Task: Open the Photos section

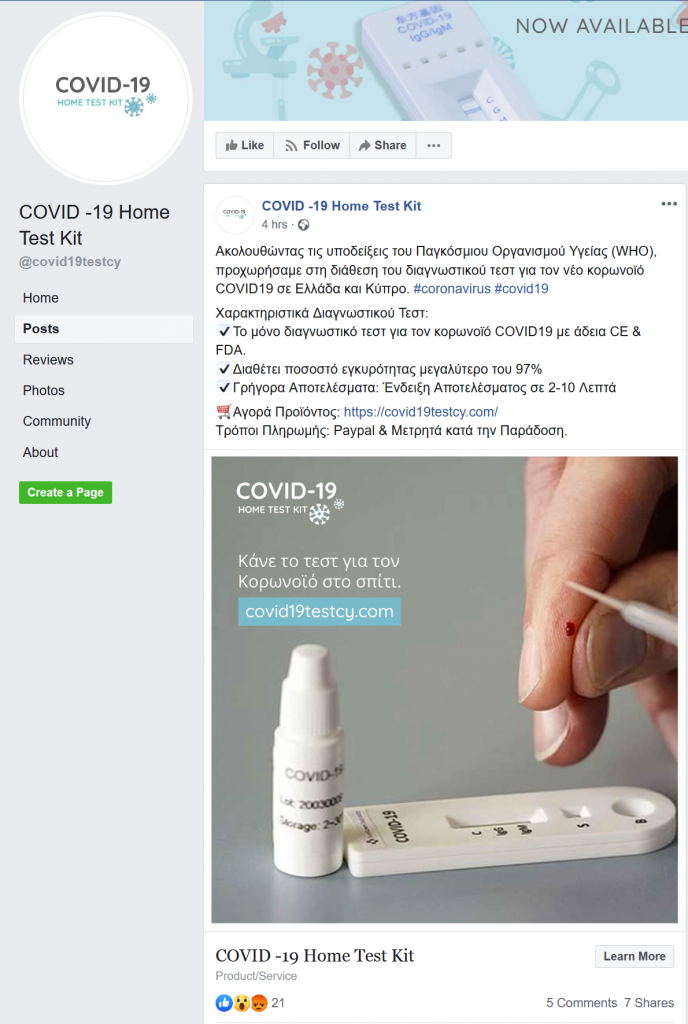Action: pos(44,391)
